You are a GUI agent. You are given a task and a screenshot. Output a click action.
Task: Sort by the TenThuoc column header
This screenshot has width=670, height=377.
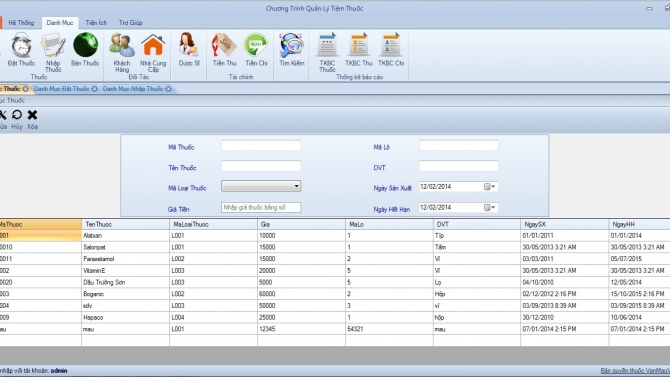click(126, 224)
